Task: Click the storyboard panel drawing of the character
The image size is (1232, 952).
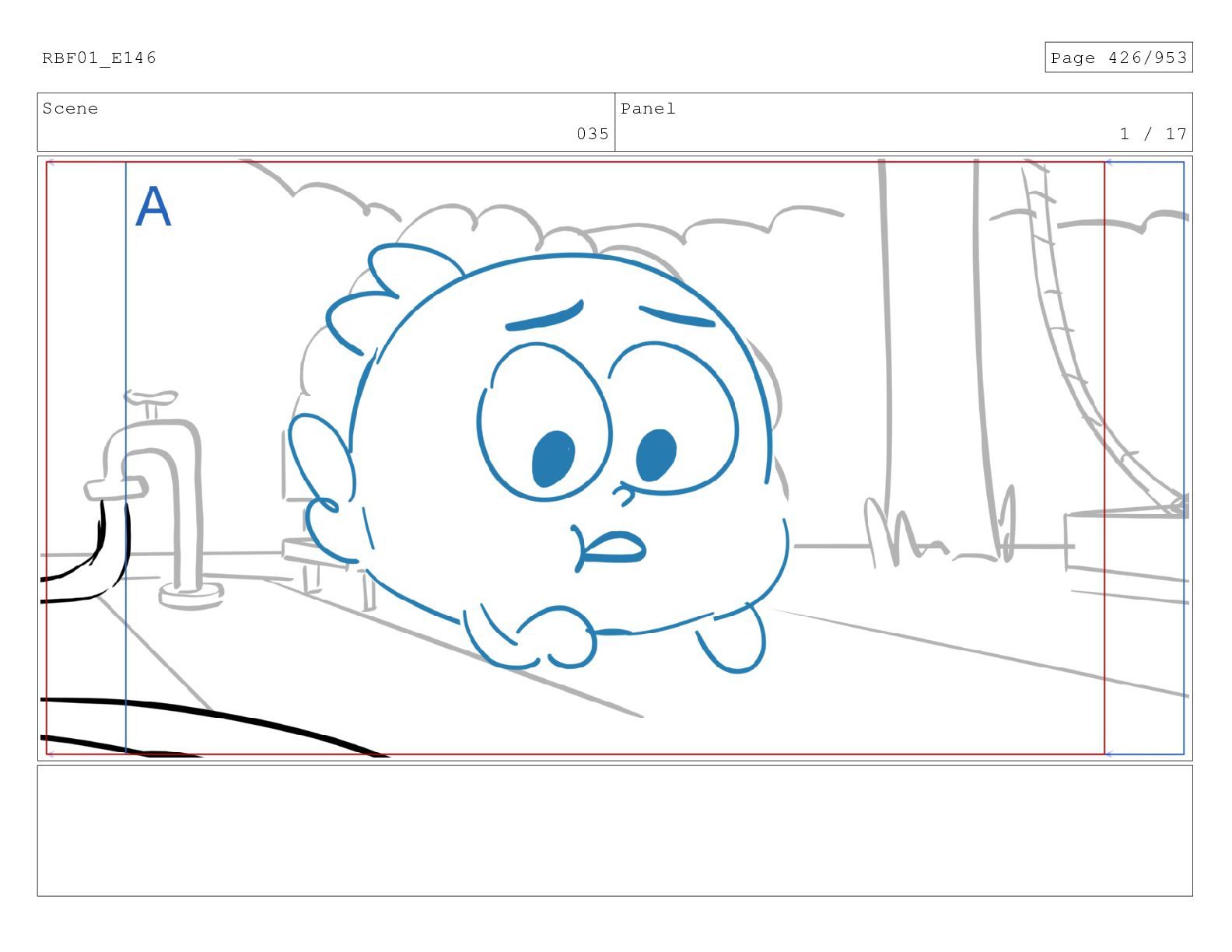Action: point(614,458)
